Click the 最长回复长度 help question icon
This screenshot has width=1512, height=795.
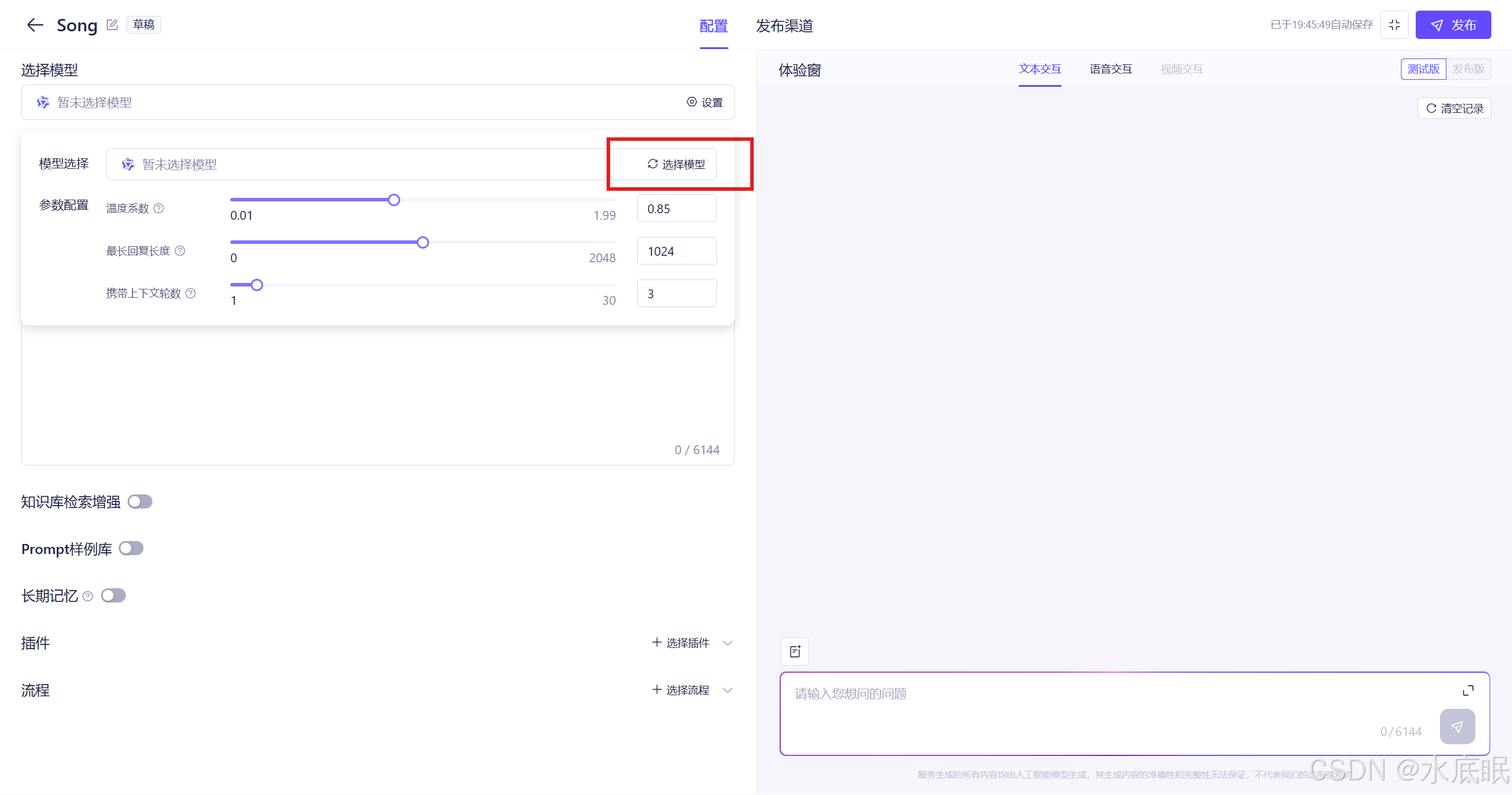pyautogui.click(x=180, y=251)
